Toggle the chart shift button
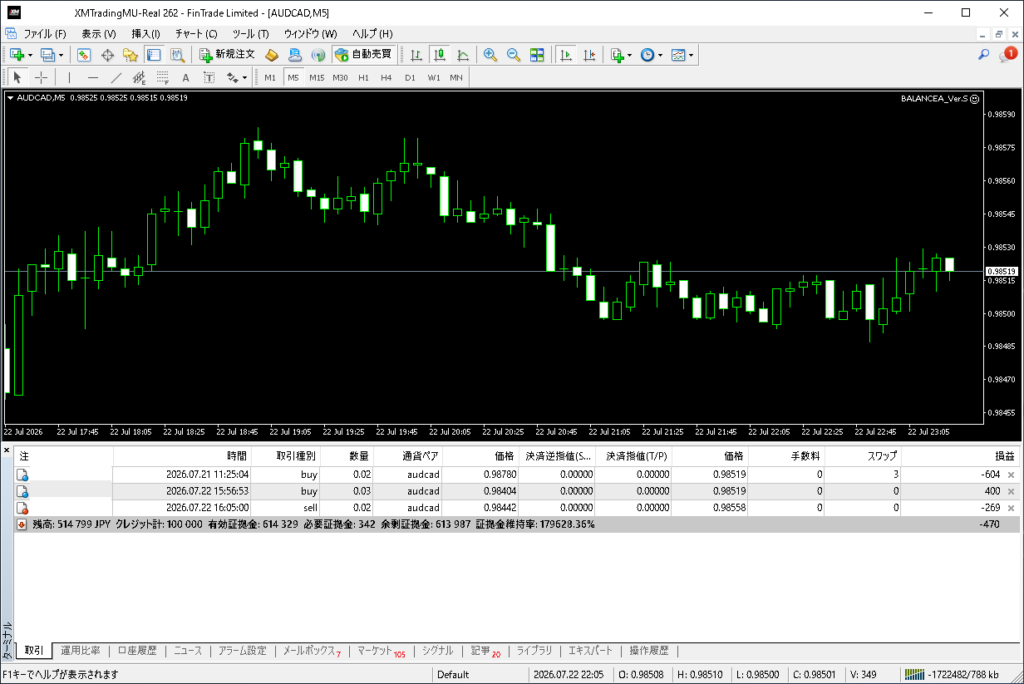Image resolution: width=1024 pixels, height=684 pixels. [589, 55]
